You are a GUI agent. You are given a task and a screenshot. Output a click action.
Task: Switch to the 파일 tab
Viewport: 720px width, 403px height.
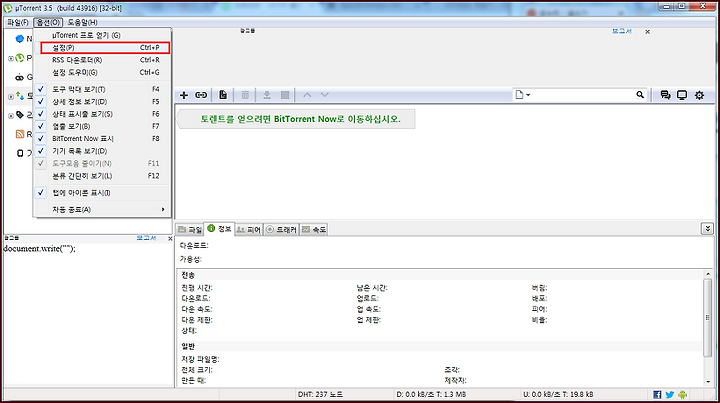click(190, 229)
